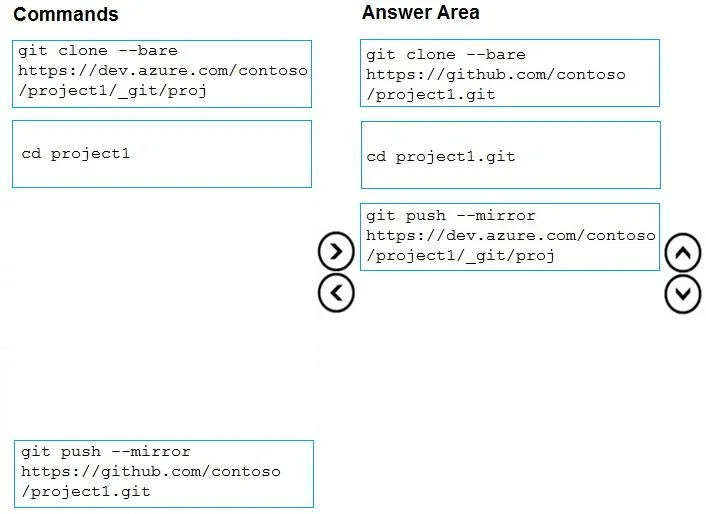Select the git clone --bare dev.azure.com command box
The image size is (706, 514).
(x=162, y=74)
